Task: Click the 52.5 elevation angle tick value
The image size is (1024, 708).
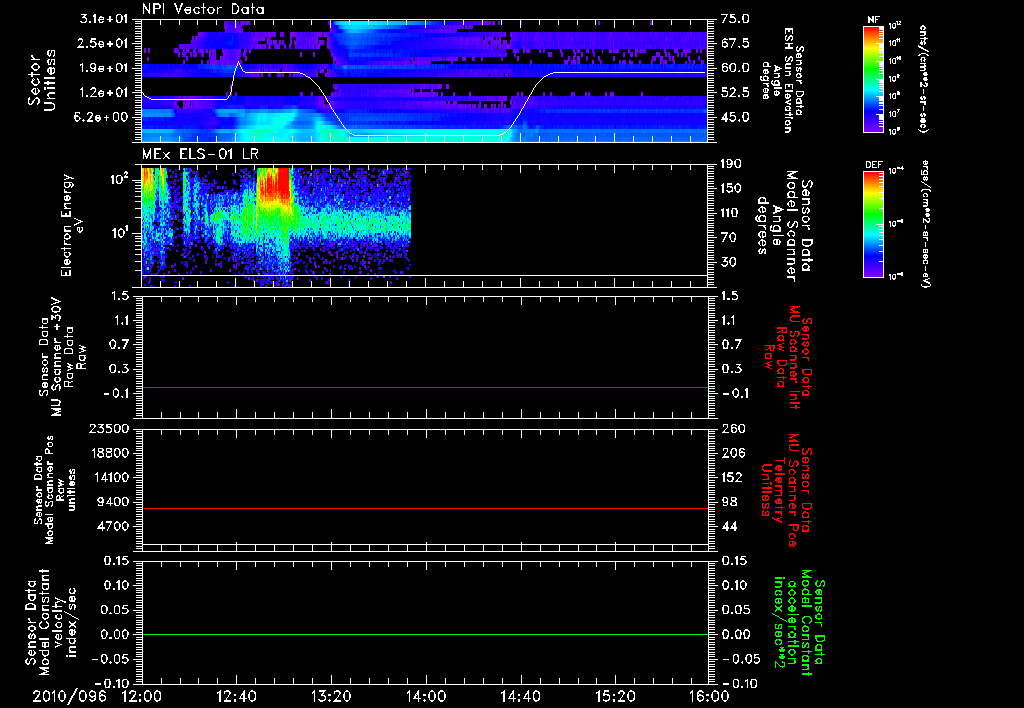Action: (735, 93)
